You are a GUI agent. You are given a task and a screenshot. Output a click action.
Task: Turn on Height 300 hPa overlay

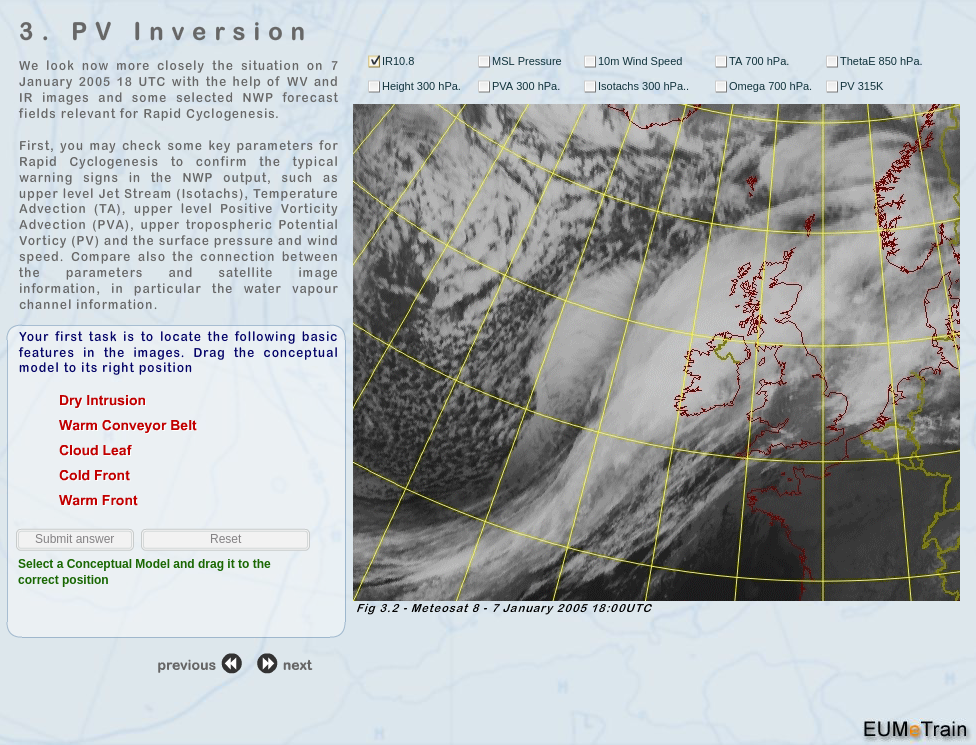(374, 87)
